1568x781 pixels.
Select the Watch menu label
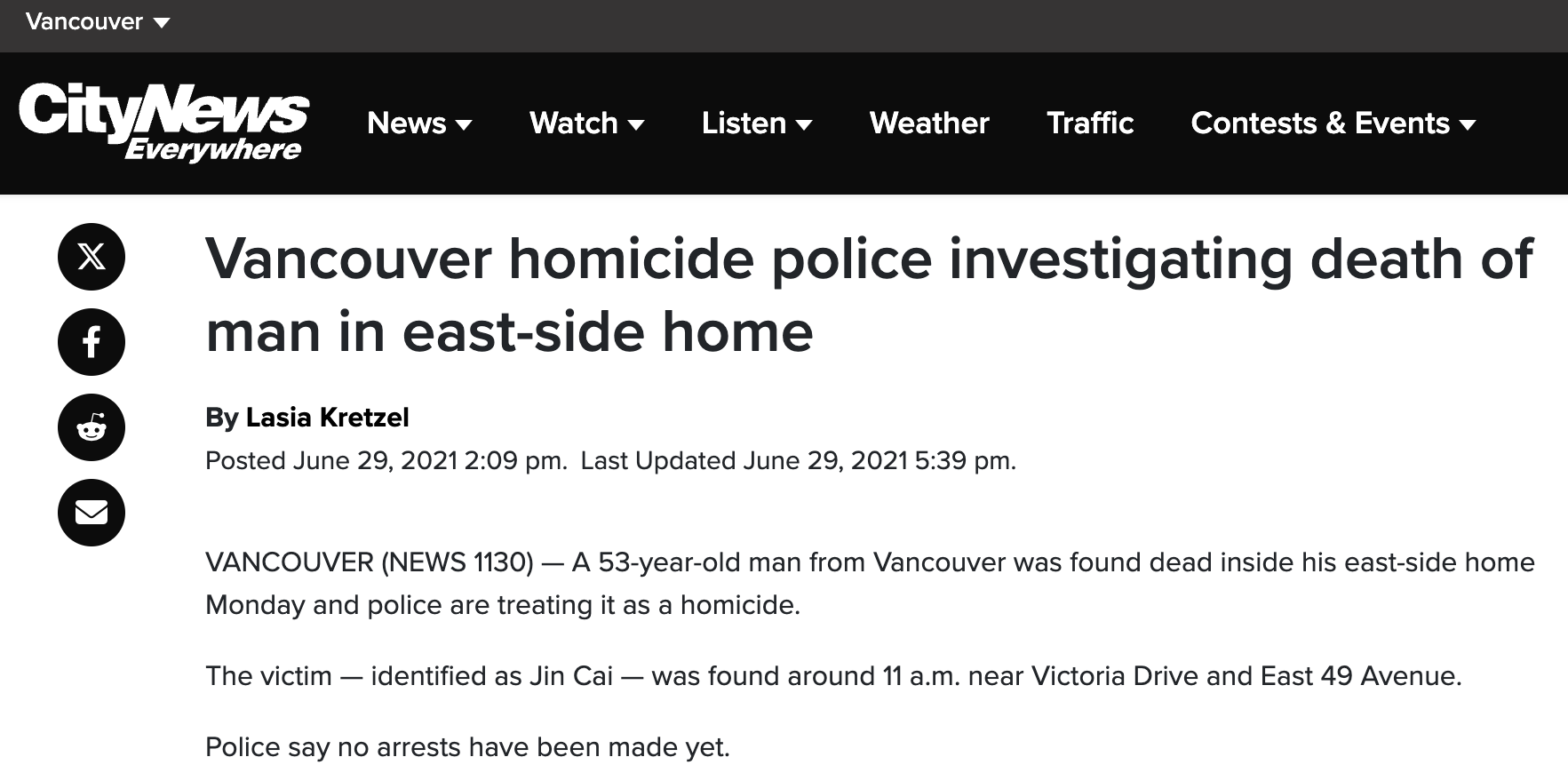click(574, 123)
